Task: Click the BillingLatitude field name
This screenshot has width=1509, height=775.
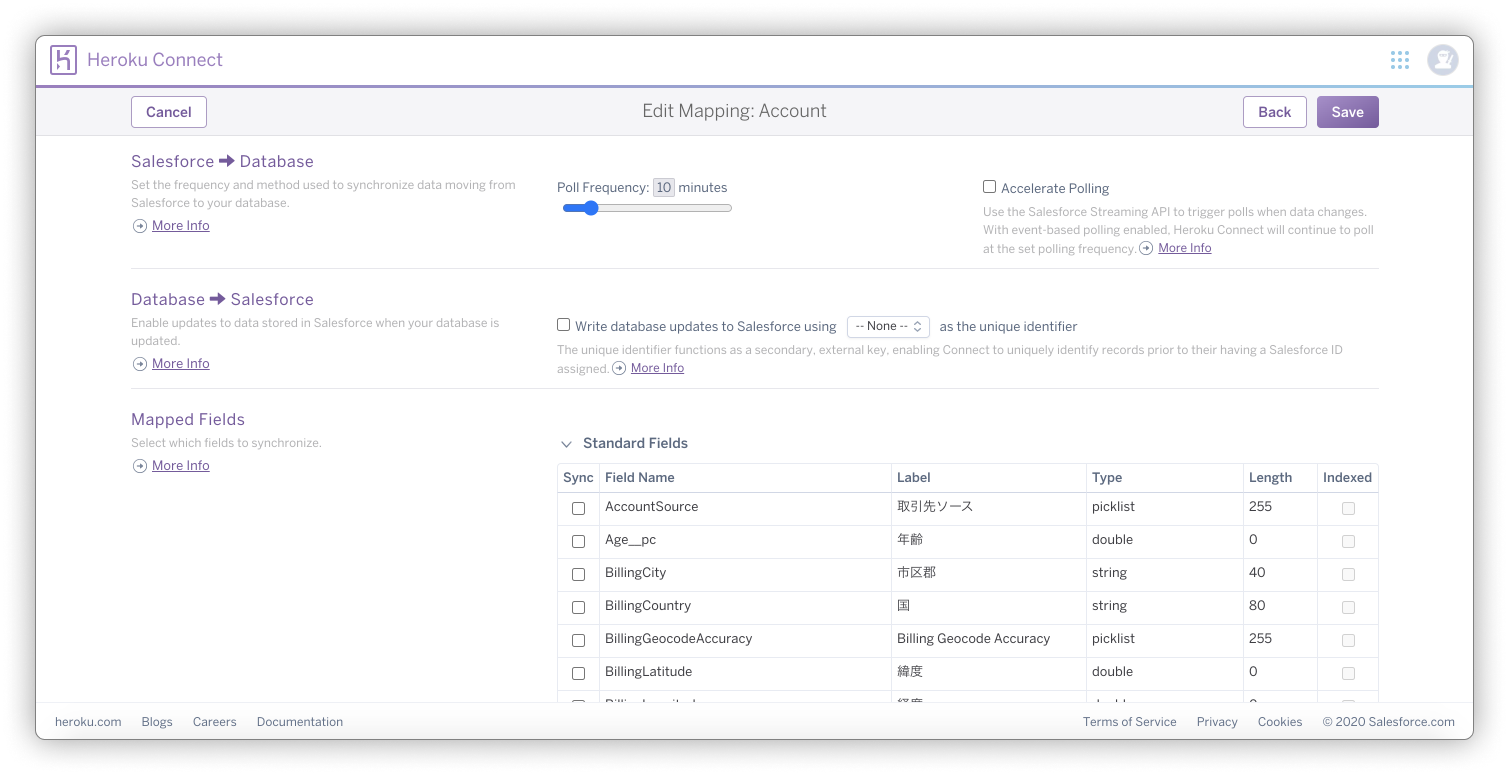Action: tap(648, 672)
